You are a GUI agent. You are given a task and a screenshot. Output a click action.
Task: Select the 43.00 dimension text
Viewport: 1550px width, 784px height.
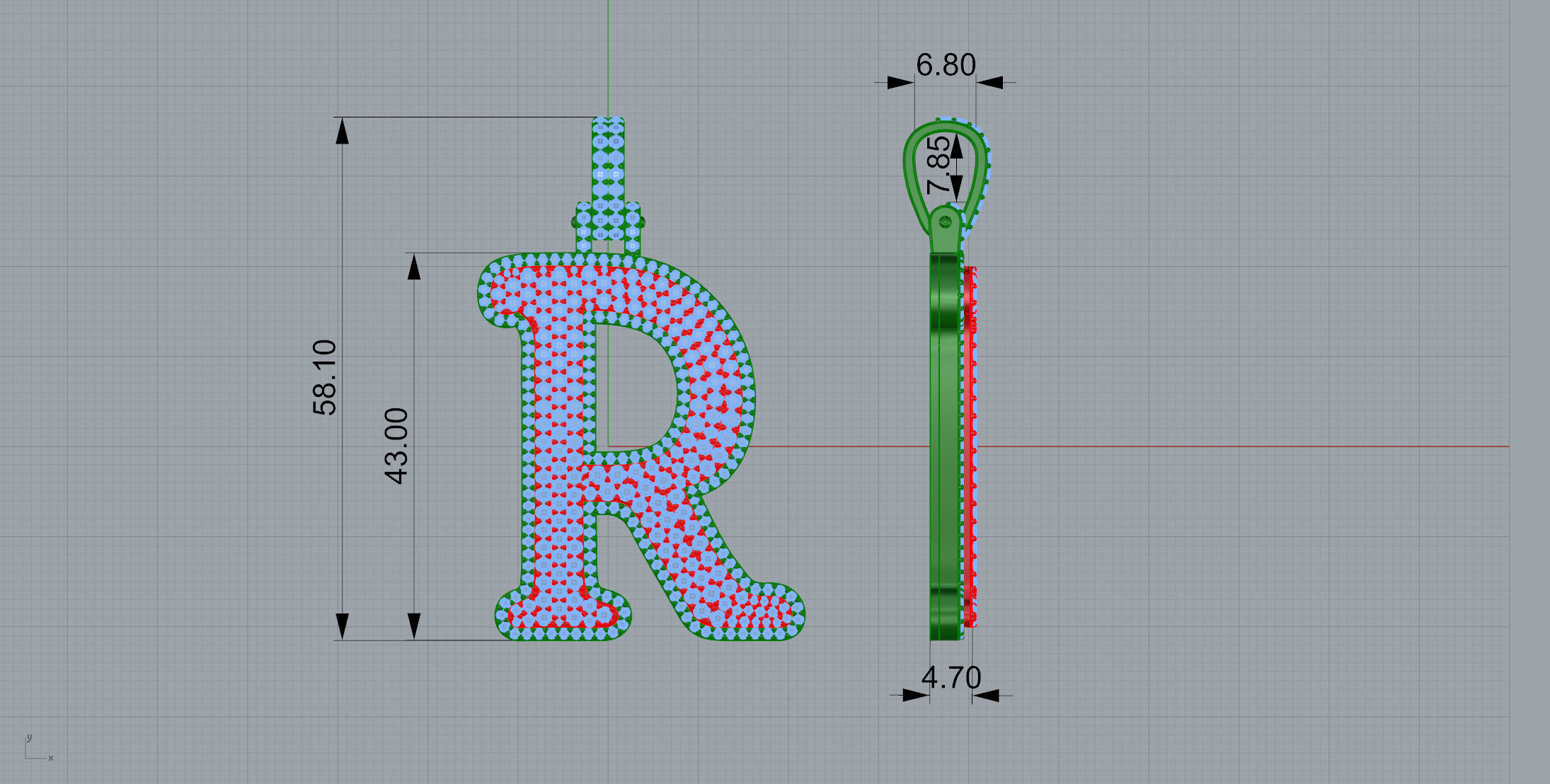(396, 446)
